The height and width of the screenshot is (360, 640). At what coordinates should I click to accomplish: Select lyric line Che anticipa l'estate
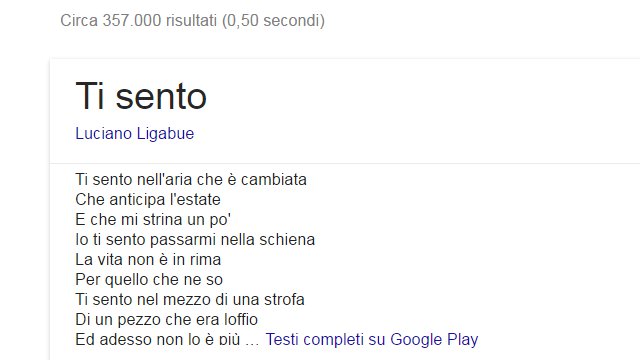(x=148, y=200)
